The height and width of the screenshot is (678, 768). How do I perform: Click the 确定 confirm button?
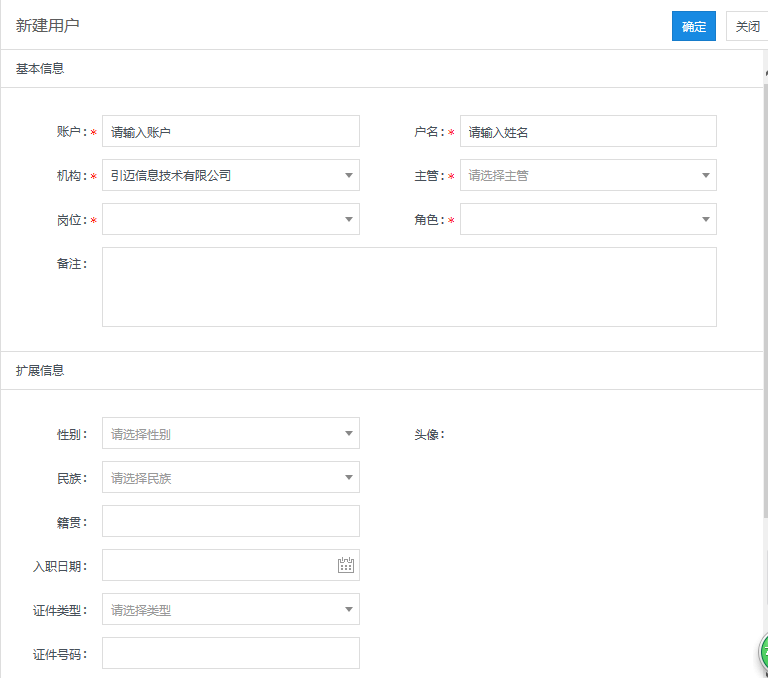694,26
